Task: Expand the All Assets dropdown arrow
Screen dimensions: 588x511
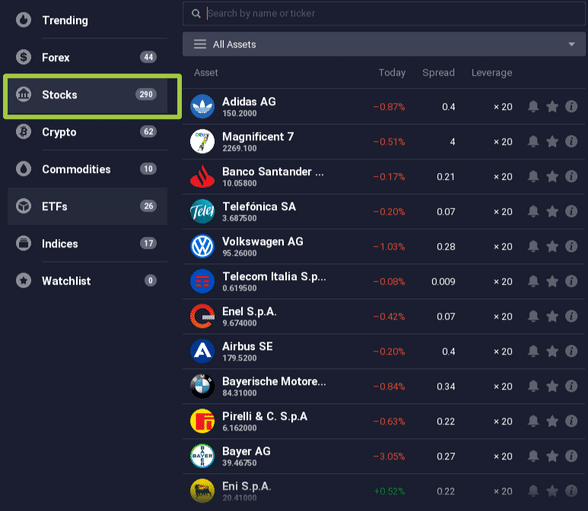Action: (x=571, y=44)
